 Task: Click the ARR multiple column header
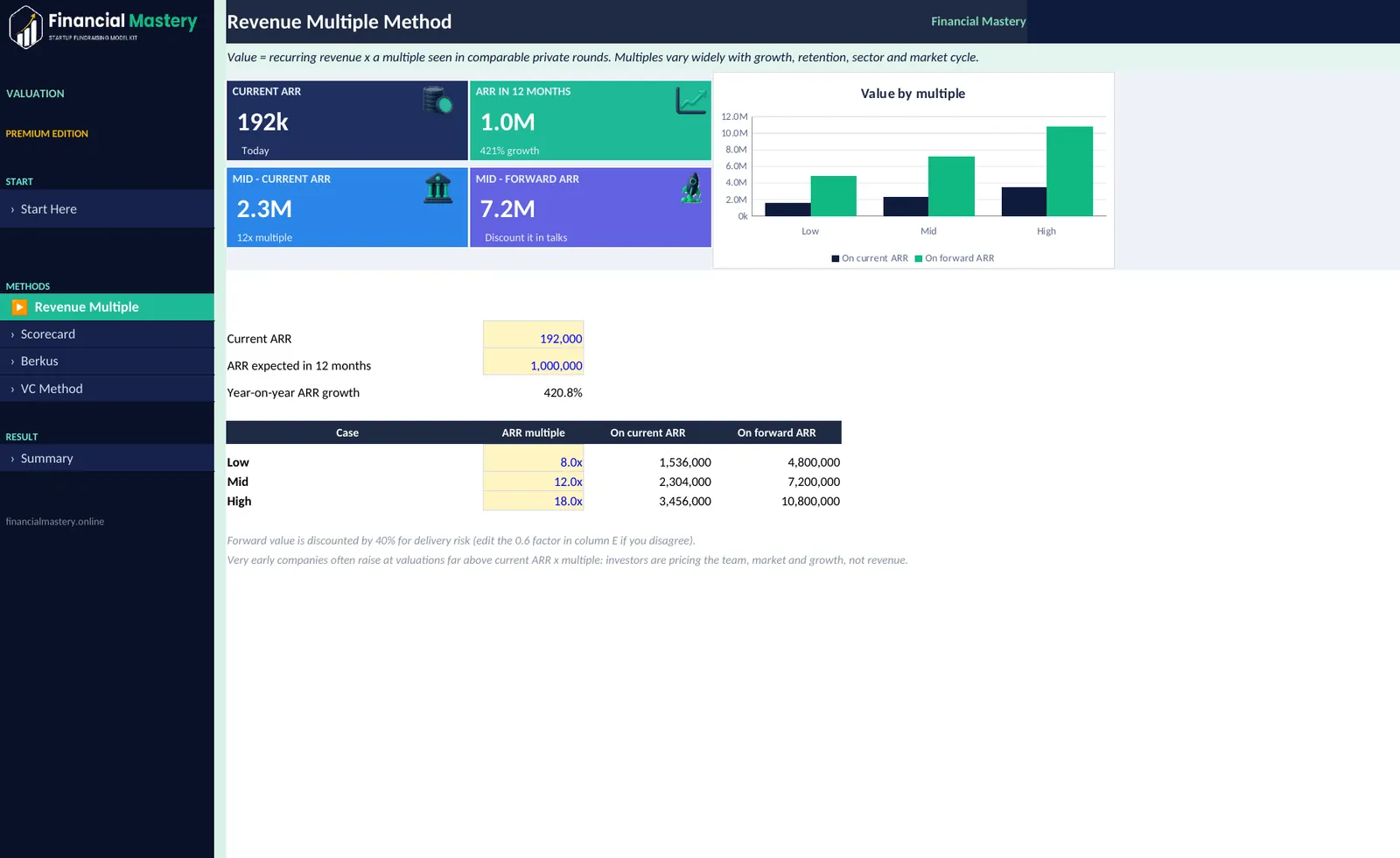point(533,433)
